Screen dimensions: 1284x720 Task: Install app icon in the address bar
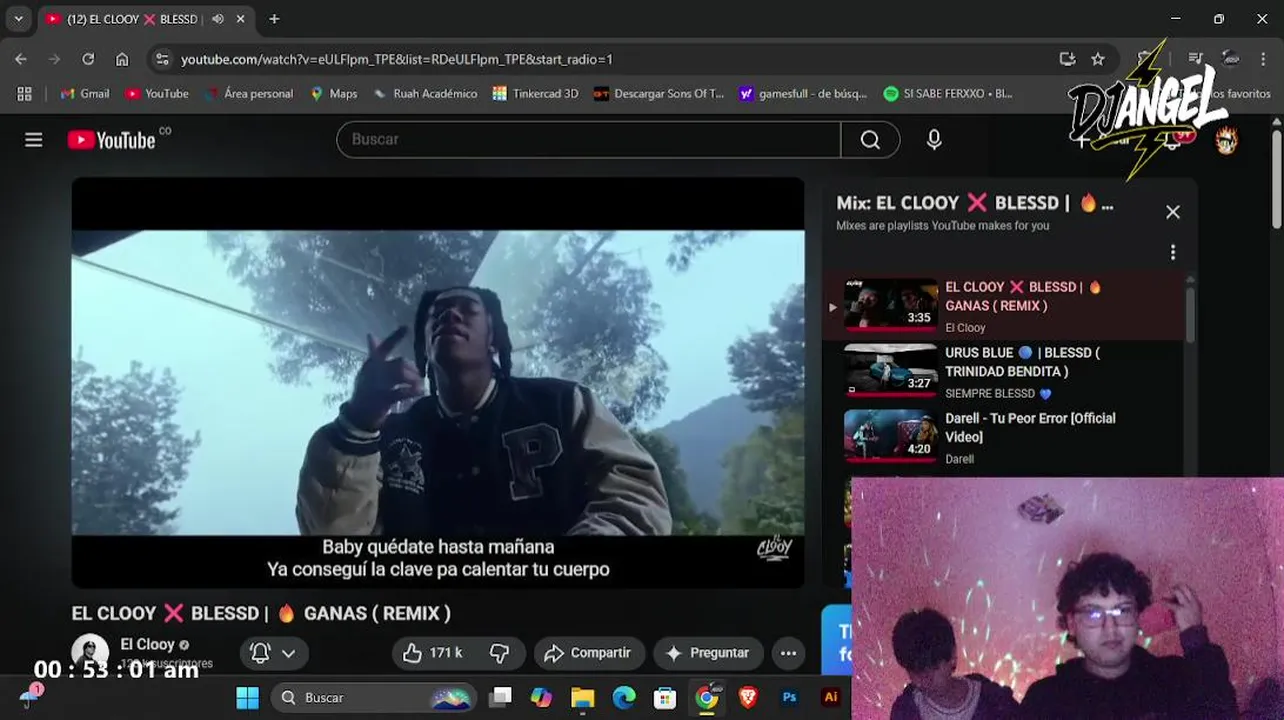tap(1067, 59)
